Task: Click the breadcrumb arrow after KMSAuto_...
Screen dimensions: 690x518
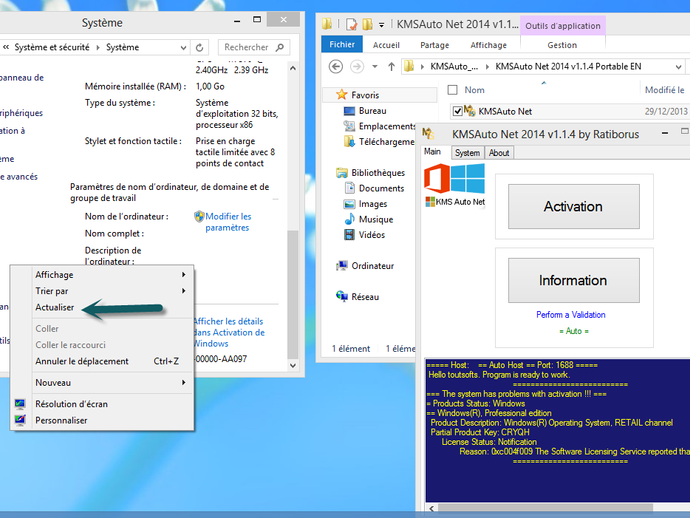Action: 487,67
